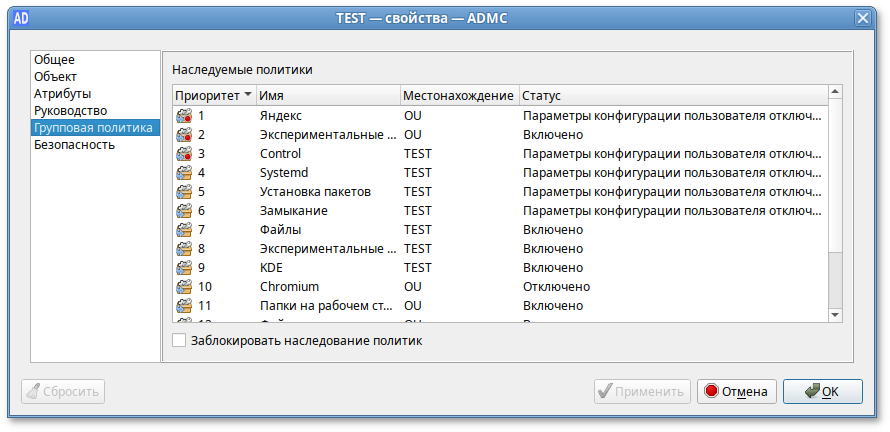
Task: Select the Файлы policy at priority 7
Action: (280, 230)
